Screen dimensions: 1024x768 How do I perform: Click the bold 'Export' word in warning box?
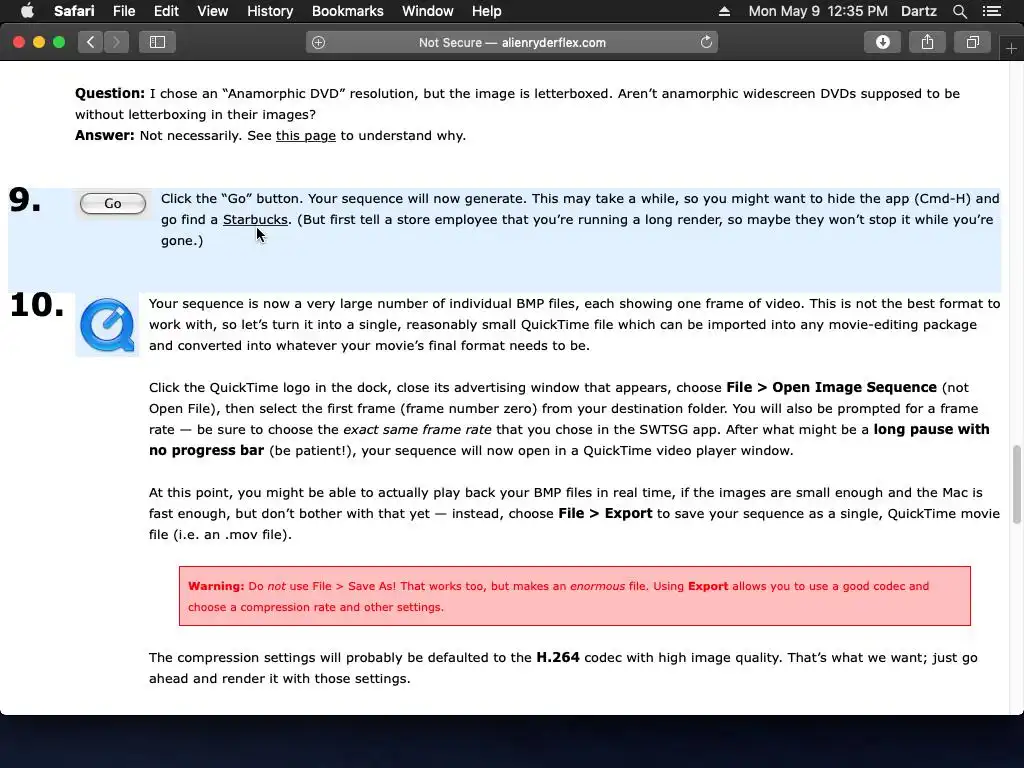(708, 586)
